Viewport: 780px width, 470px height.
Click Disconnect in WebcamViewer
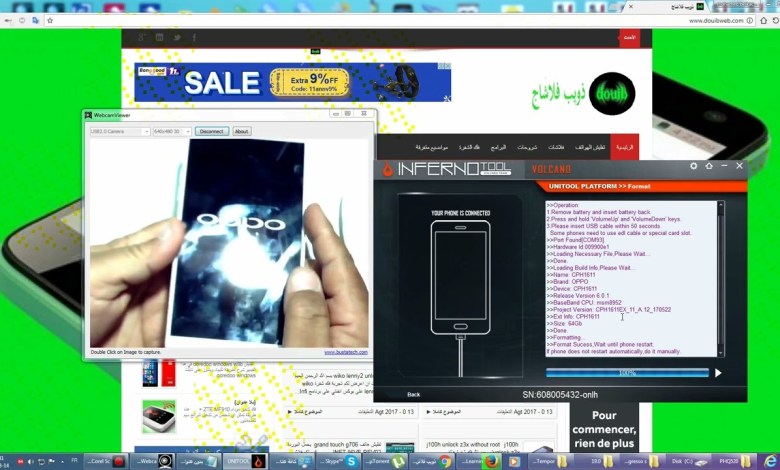coord(211,131)
